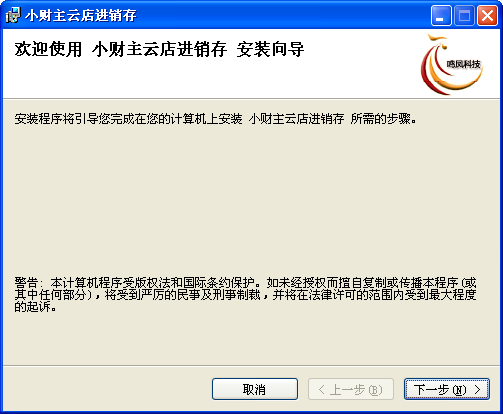The width and height of the screenshot is (503, 414).
Task: Click the warning line starting with 其中任何部分
Action: click(x=245, y=295)
